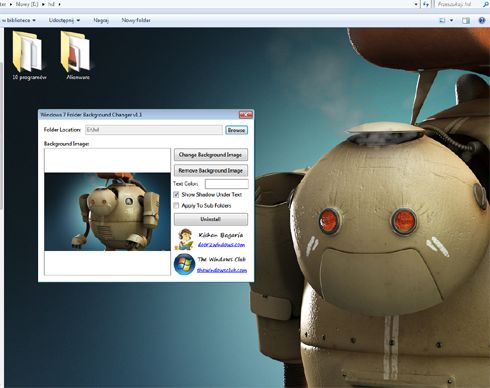Viewport: 490px width, 388px height.
Task: Click Nowy folder in the Explorer toolbar
Action: [136, 20]
